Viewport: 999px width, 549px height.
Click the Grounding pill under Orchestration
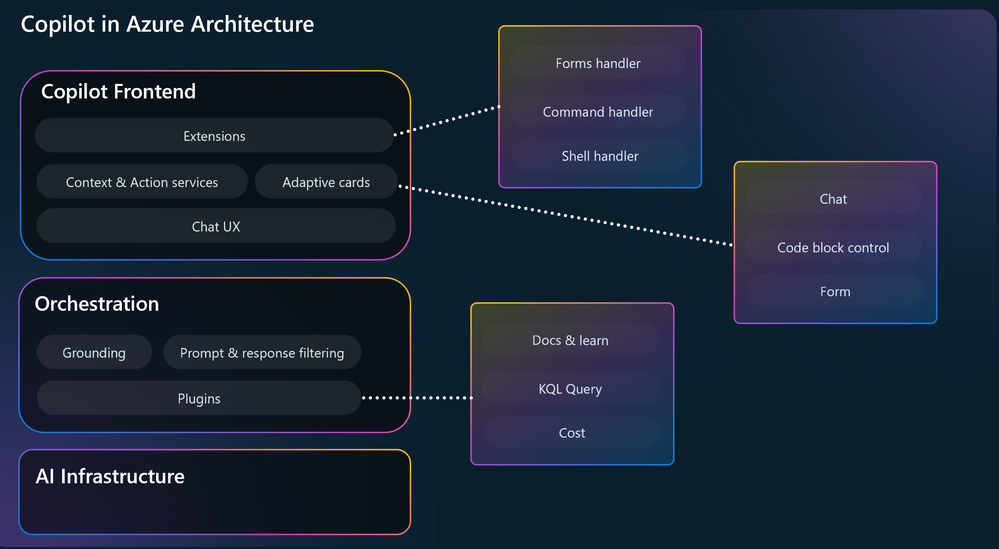94,352
